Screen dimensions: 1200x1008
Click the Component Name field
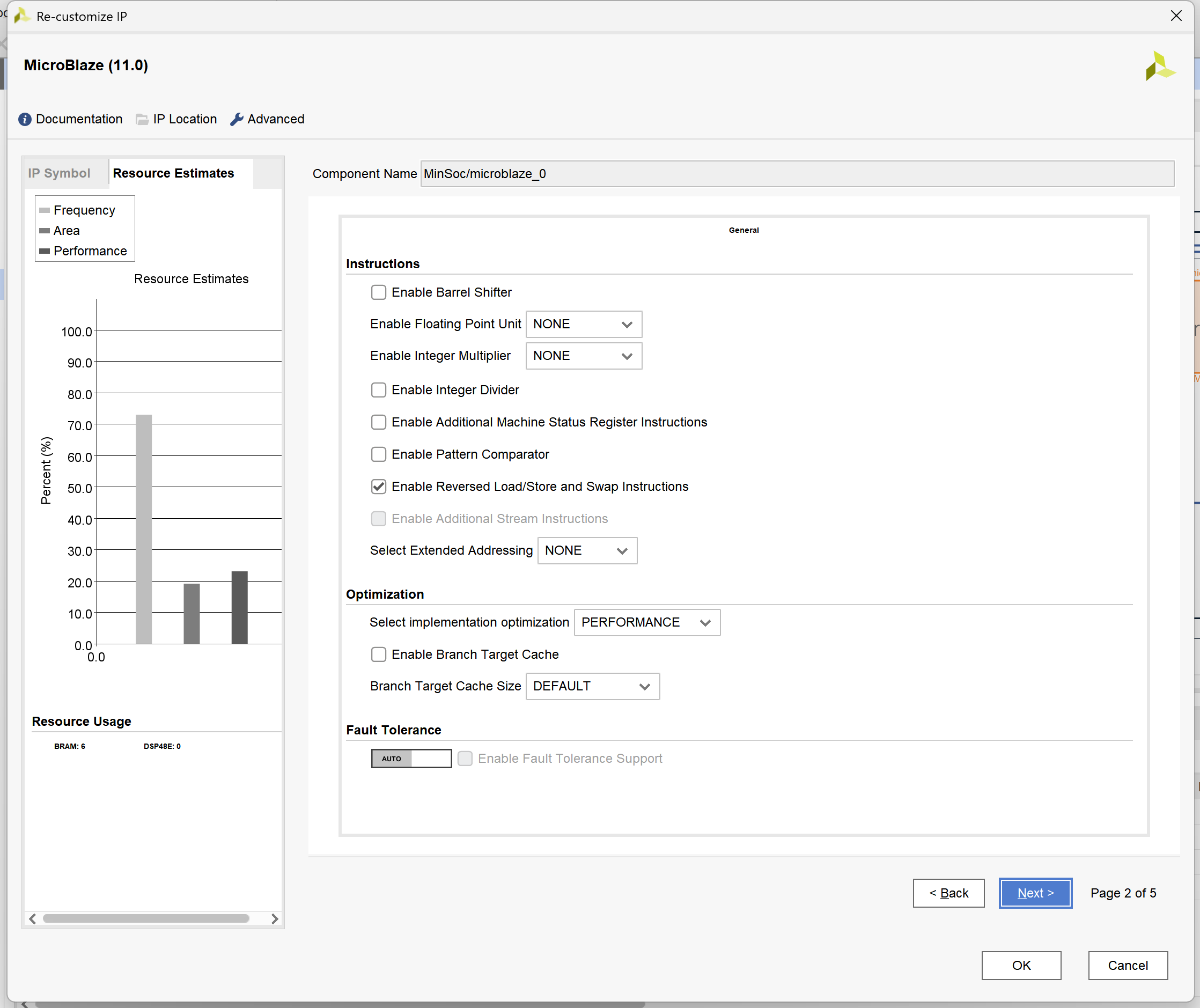[797, 174]
